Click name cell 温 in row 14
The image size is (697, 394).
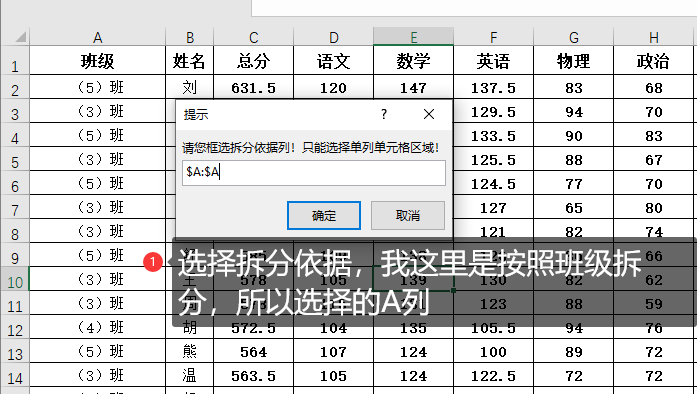(x=190, y=376)
